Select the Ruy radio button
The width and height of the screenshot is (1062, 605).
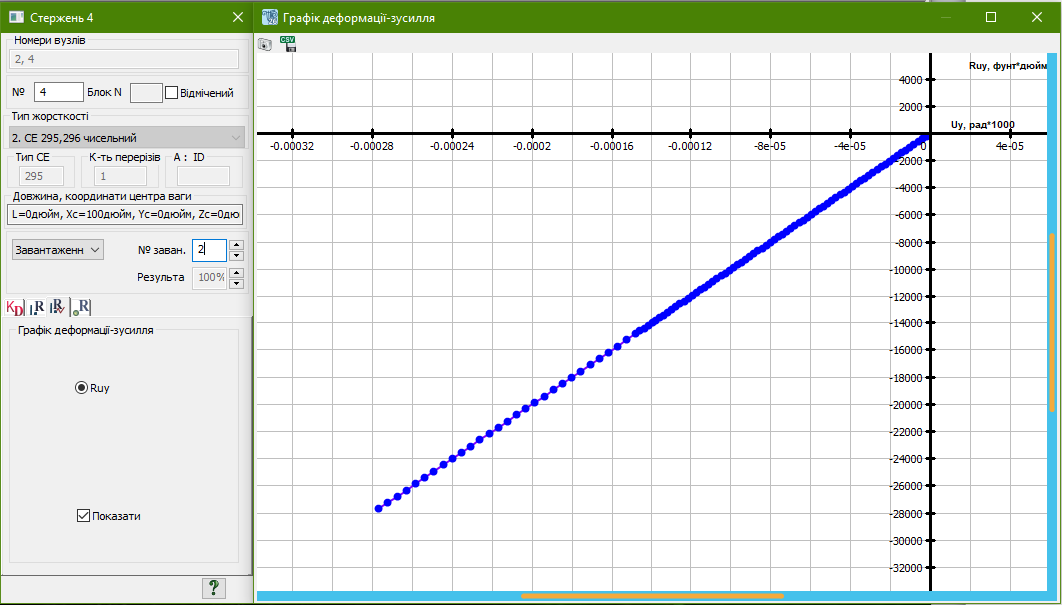pos(82,388)
